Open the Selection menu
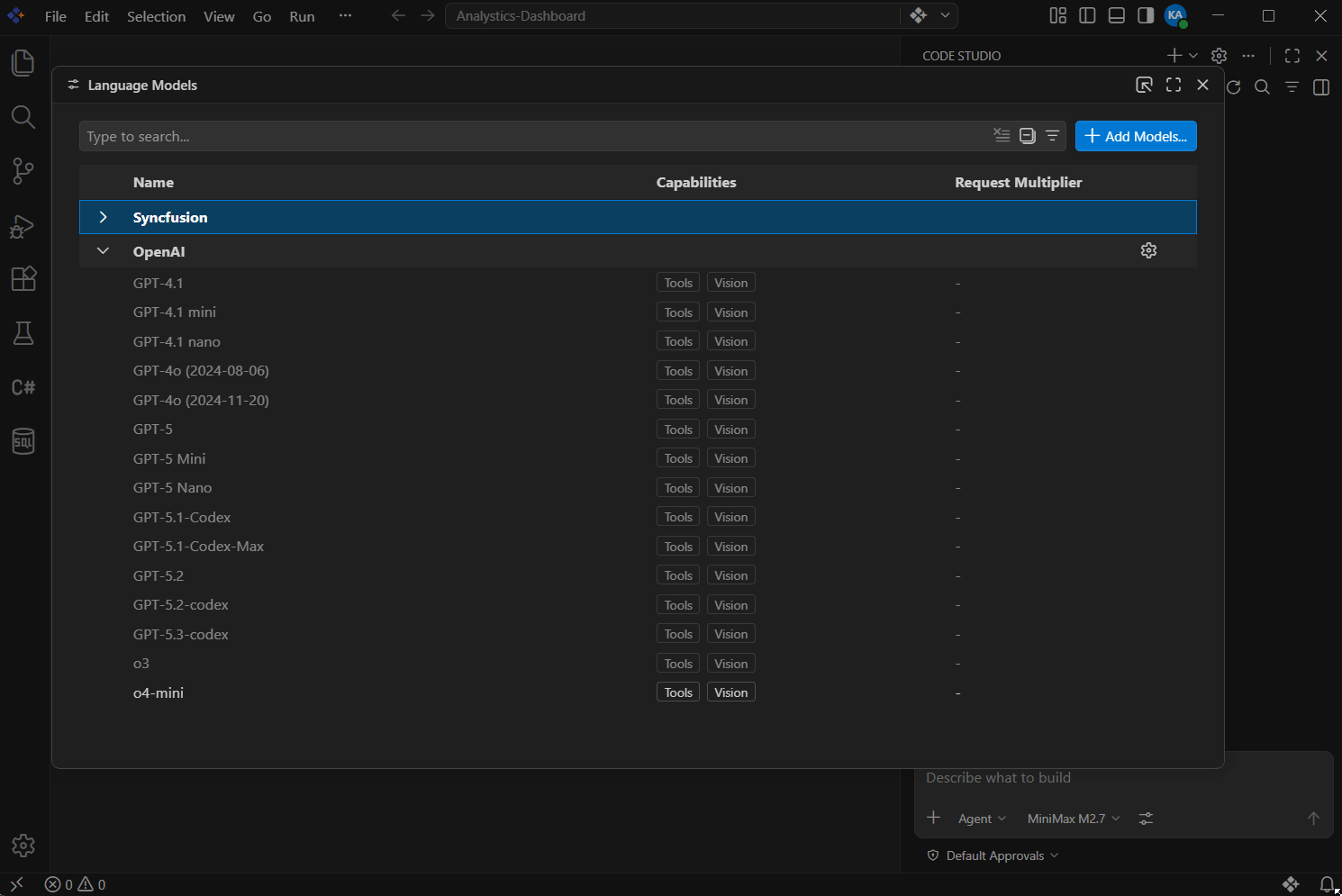1342x896 pixels. [156, 16]
